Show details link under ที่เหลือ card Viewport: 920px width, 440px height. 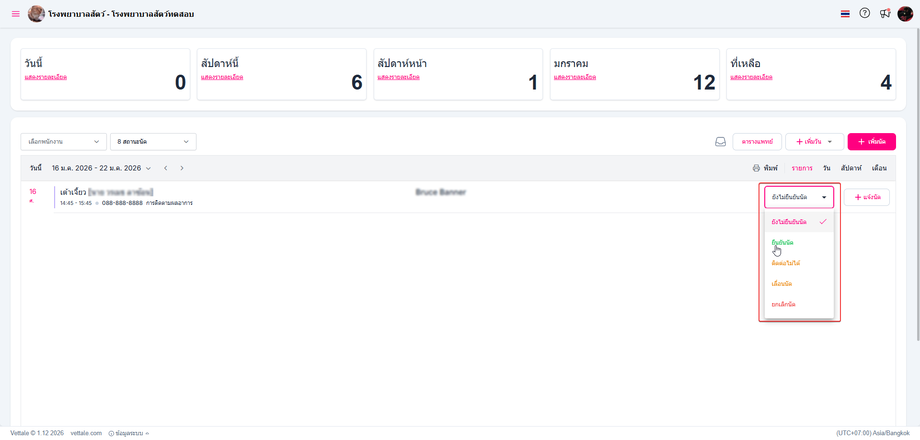[x=752, y=77]
